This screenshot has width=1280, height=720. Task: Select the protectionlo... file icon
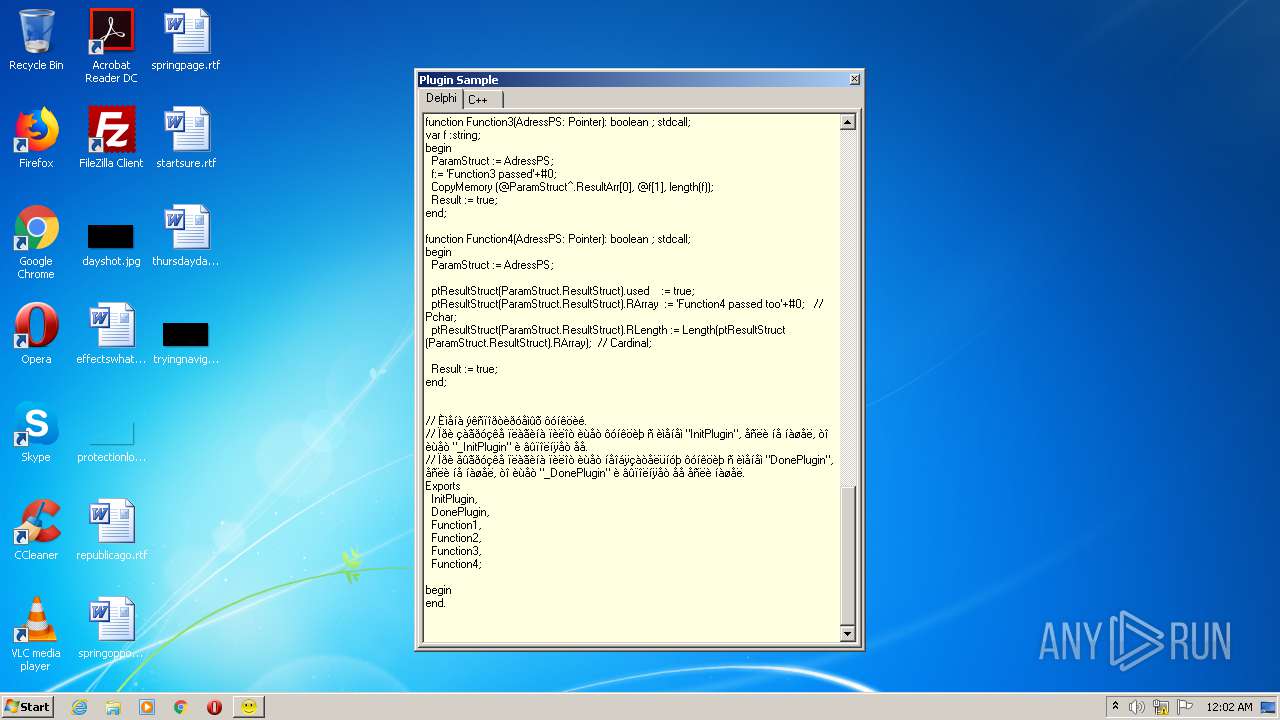pos(111,441)
